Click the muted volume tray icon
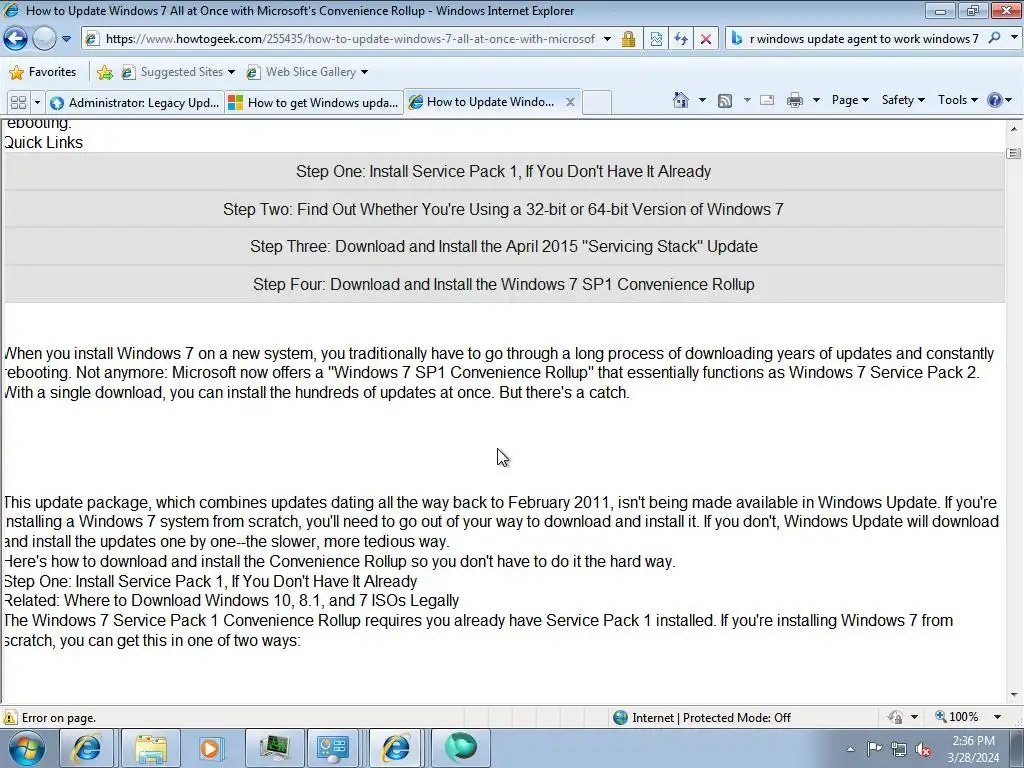 923,749
